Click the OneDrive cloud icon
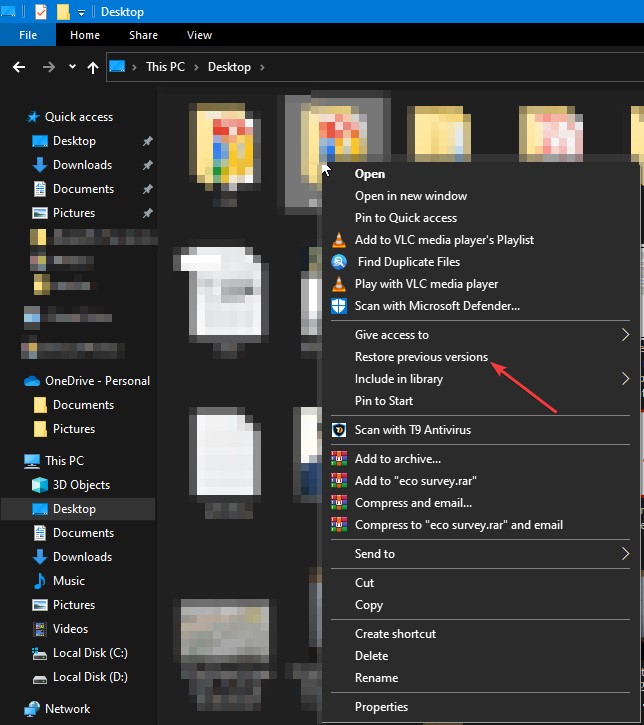This screenshot has width=644, height=725. [x=32, y=381]
